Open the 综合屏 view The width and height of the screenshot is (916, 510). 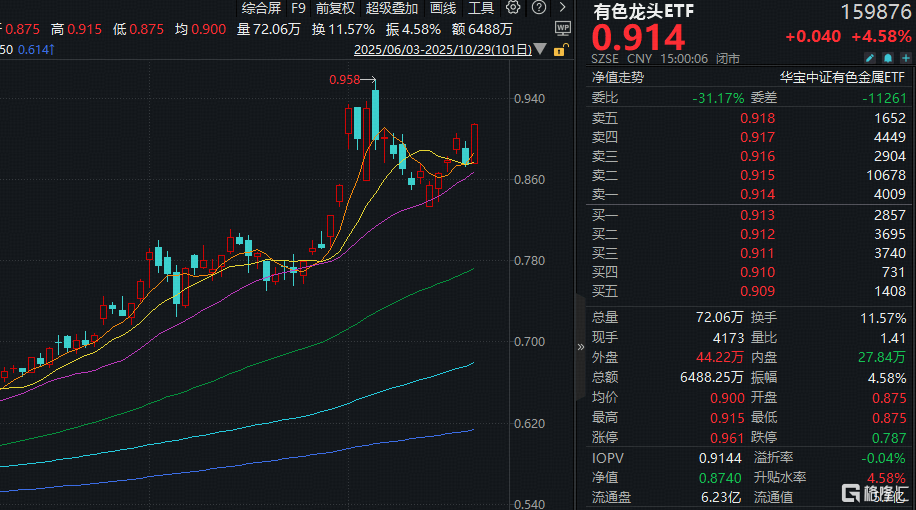tap(261, 7)
